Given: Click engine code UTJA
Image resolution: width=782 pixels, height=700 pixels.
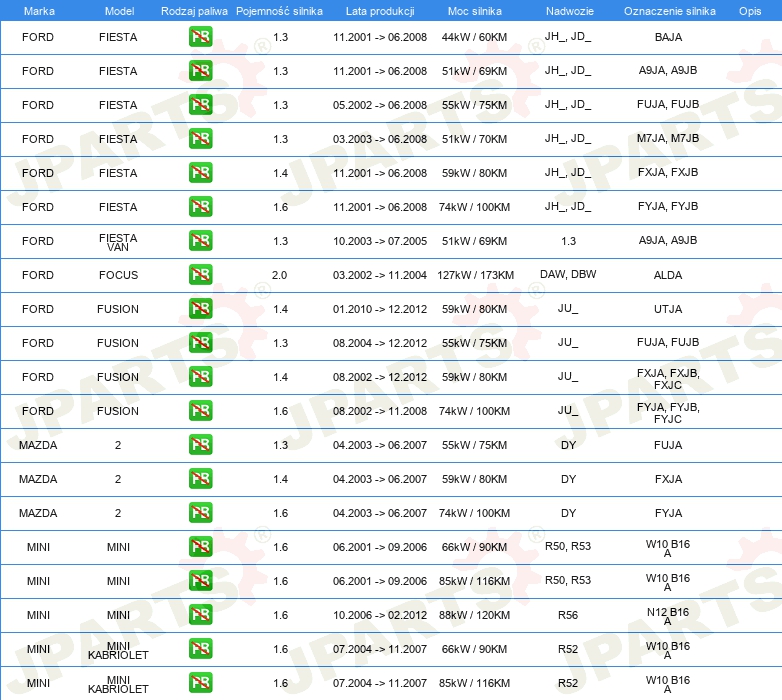Looking at the screenshot, I should point(668,309).
